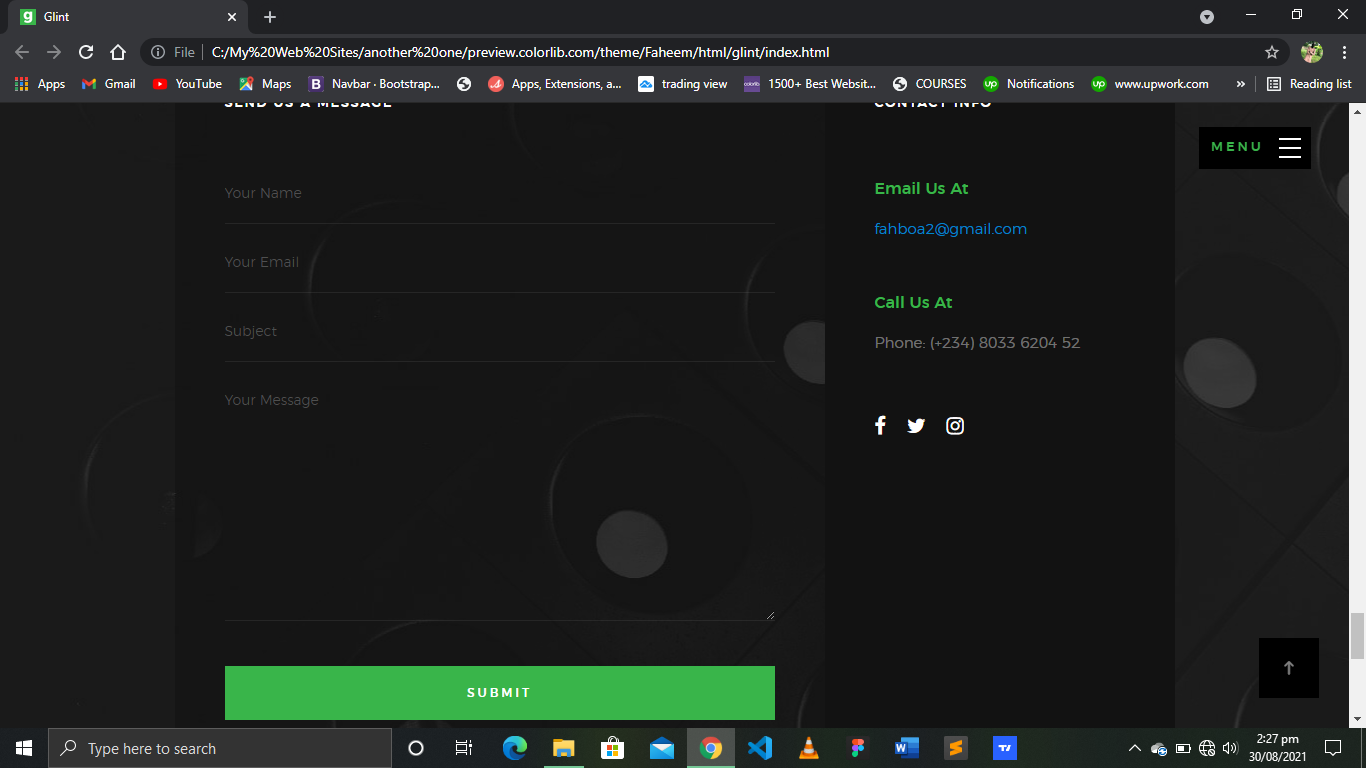Click the Your Name input field
Image resolution: width=1366 pixels, height=768 pixels.
(x=500, y=193)
